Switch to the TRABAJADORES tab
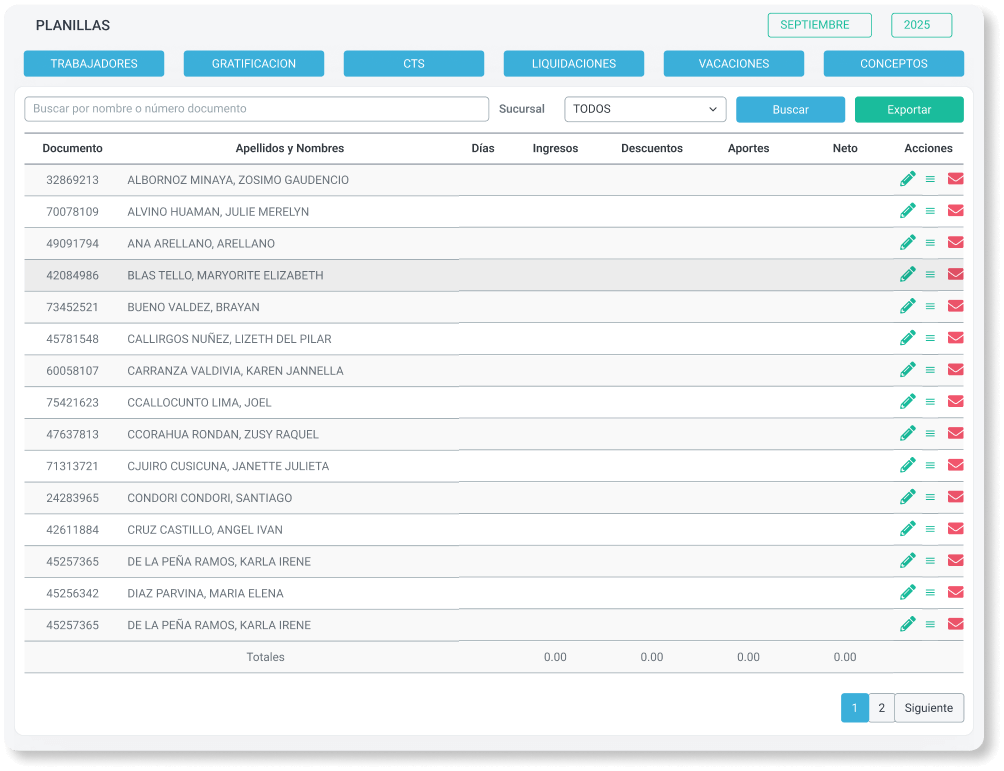1004x771 pixels. (94, 64)
